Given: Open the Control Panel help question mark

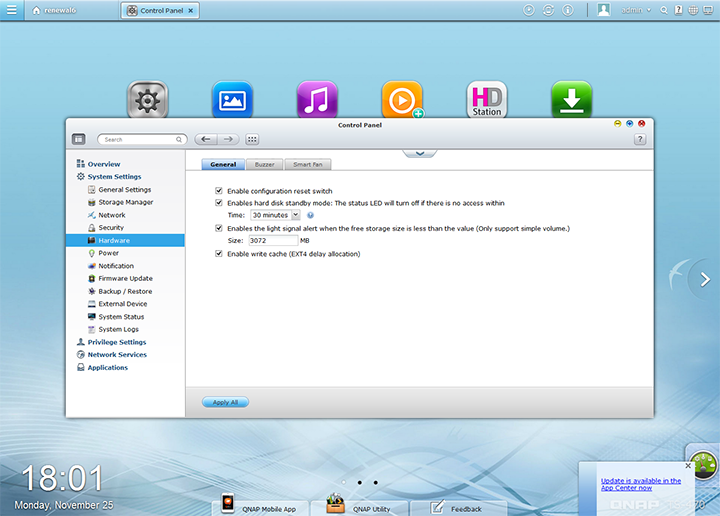Looking at the screenshot, I should pyautogui.click(x=640, y=139).
